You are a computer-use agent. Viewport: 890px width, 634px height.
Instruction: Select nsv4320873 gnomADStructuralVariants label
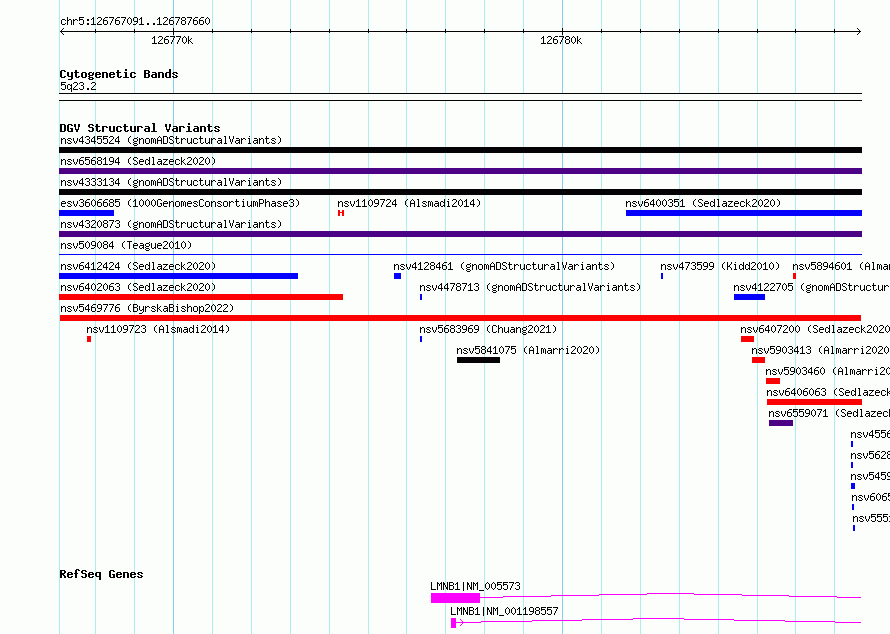(171, 224)
